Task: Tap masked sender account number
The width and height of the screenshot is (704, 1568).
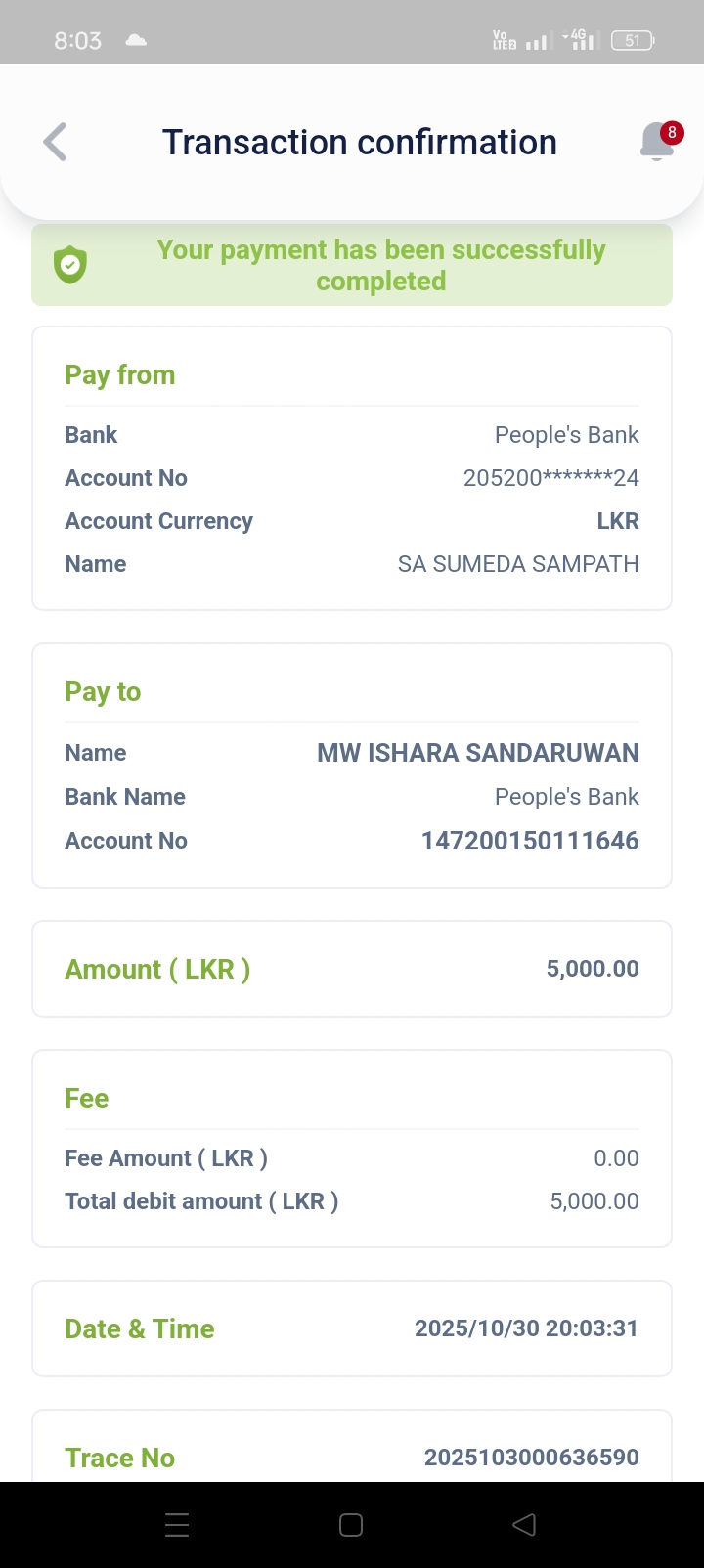Action: pos(550,478)
